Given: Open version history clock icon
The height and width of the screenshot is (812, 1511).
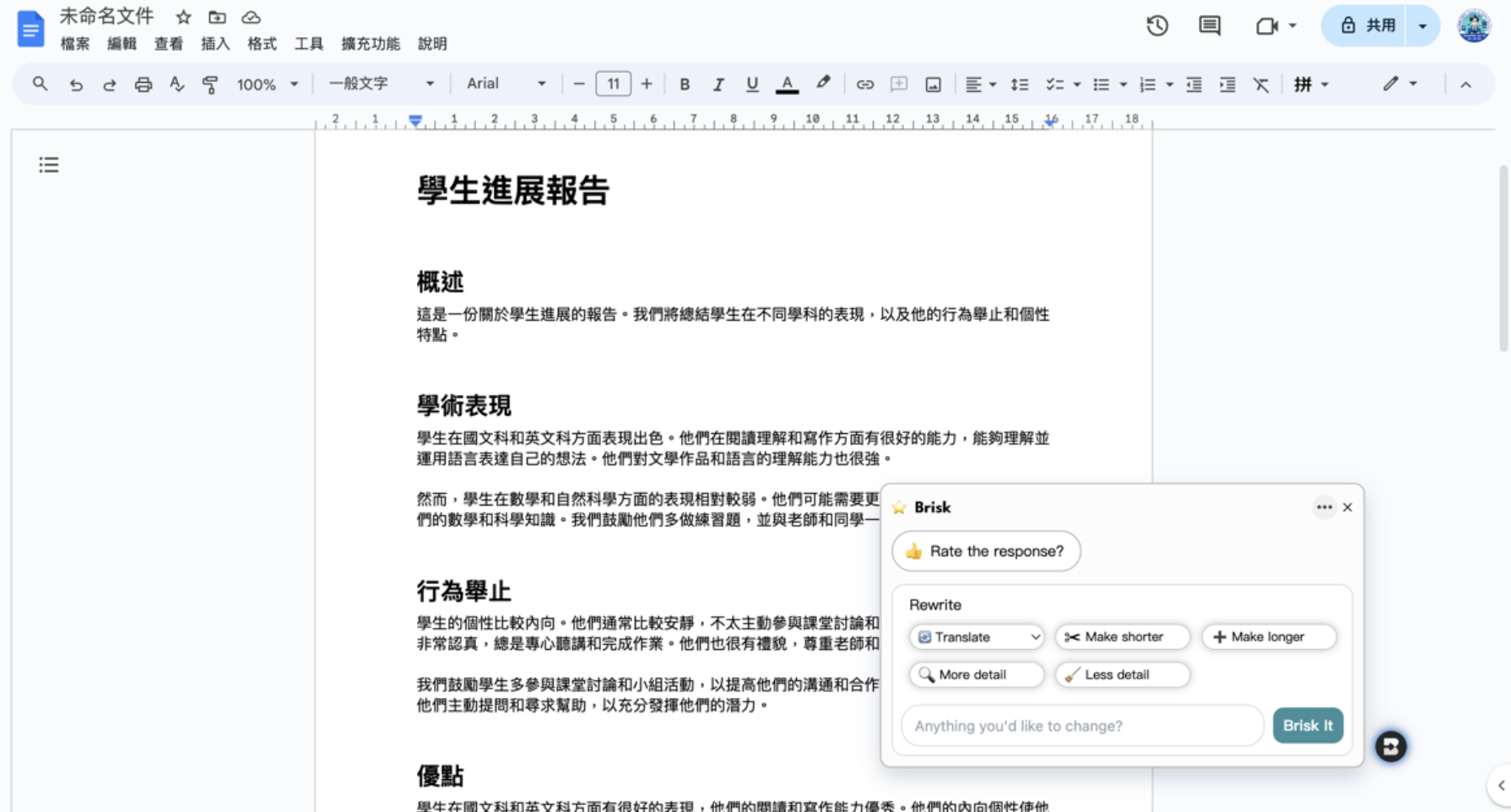Looking at the screenshot, I should (x=1157, y=26).
